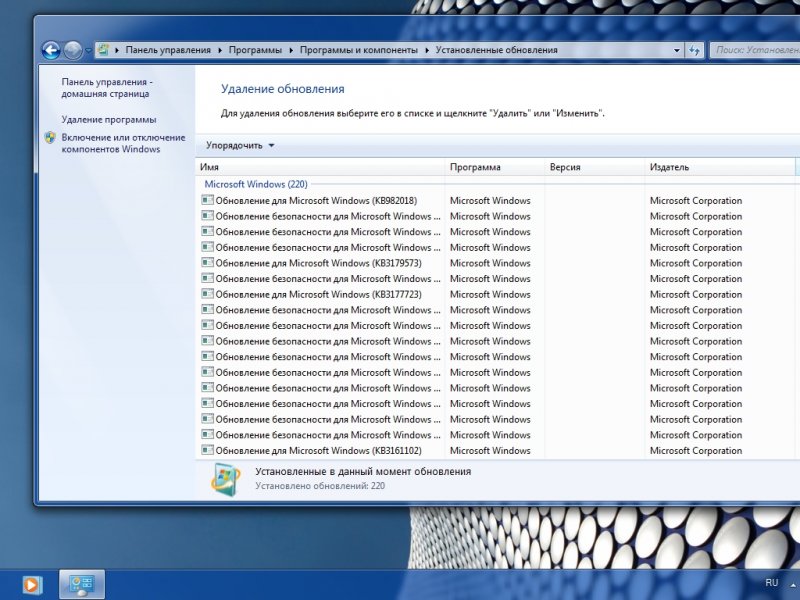Click the search field 'Поиск: Установлен...'

point(755,50)
